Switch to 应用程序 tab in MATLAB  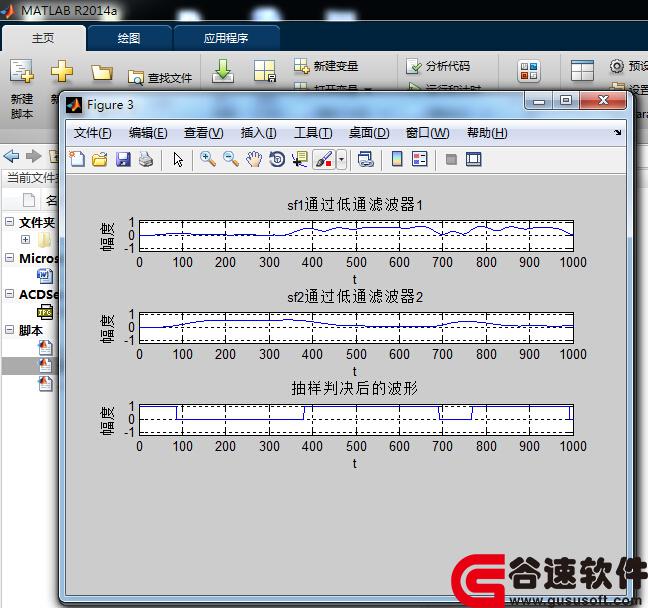click(x=226, y=38)
